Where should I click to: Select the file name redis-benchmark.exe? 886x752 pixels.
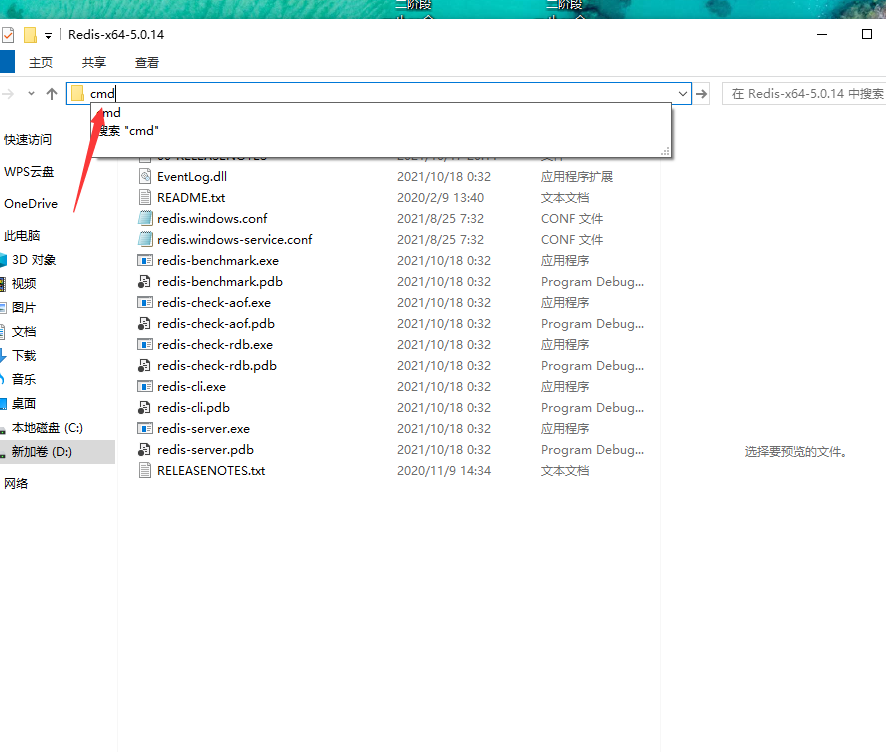coord(218,260)
